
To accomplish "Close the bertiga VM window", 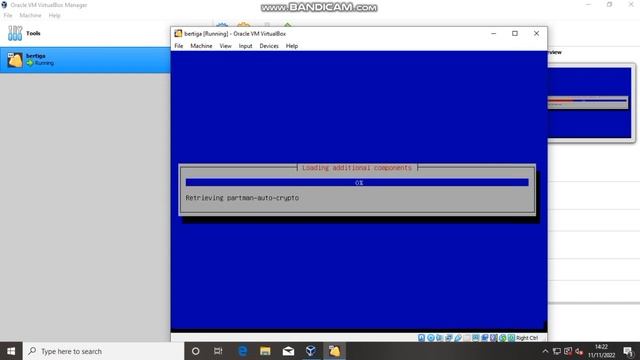I will pyautogui.click(x=536, y=33).
